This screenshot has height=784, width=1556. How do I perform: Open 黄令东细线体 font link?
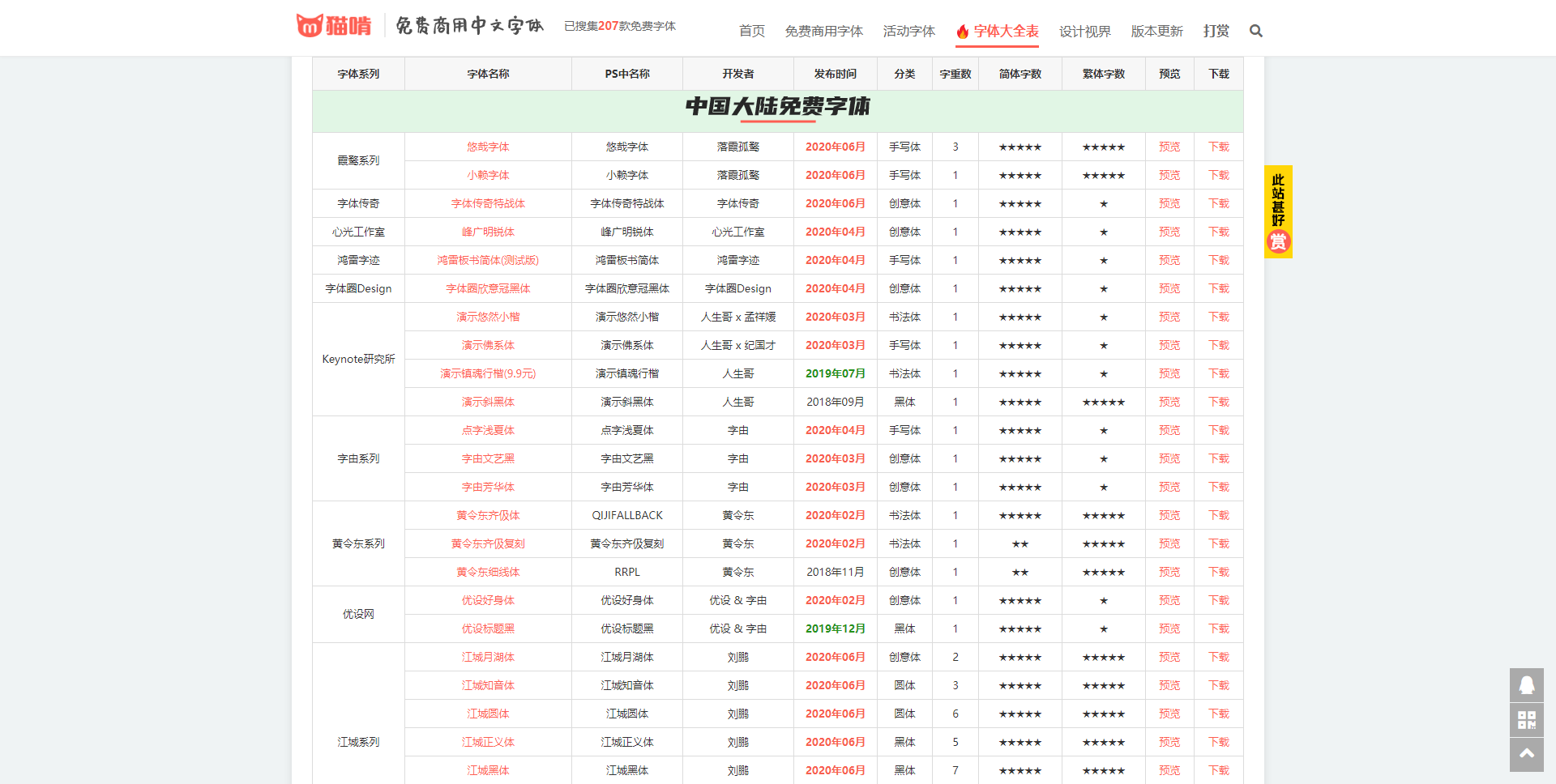[488, 572]
